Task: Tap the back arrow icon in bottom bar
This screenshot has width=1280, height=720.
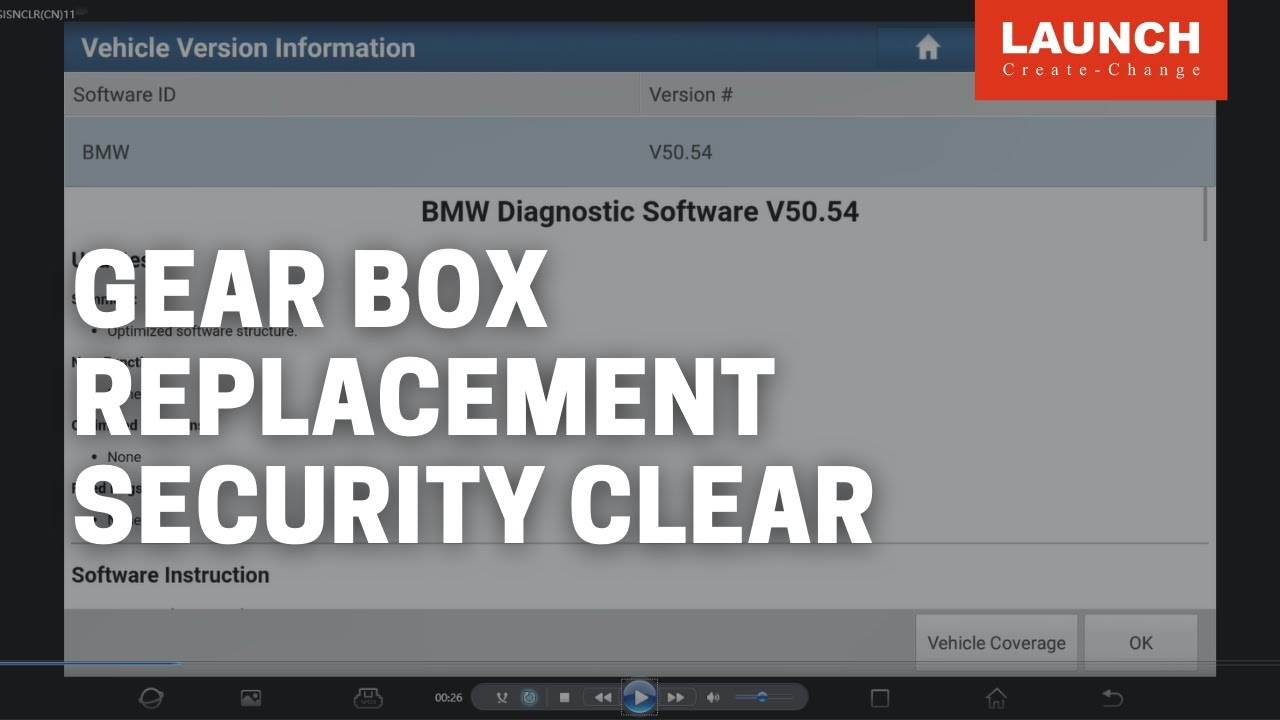Action: pos(1112,698)
